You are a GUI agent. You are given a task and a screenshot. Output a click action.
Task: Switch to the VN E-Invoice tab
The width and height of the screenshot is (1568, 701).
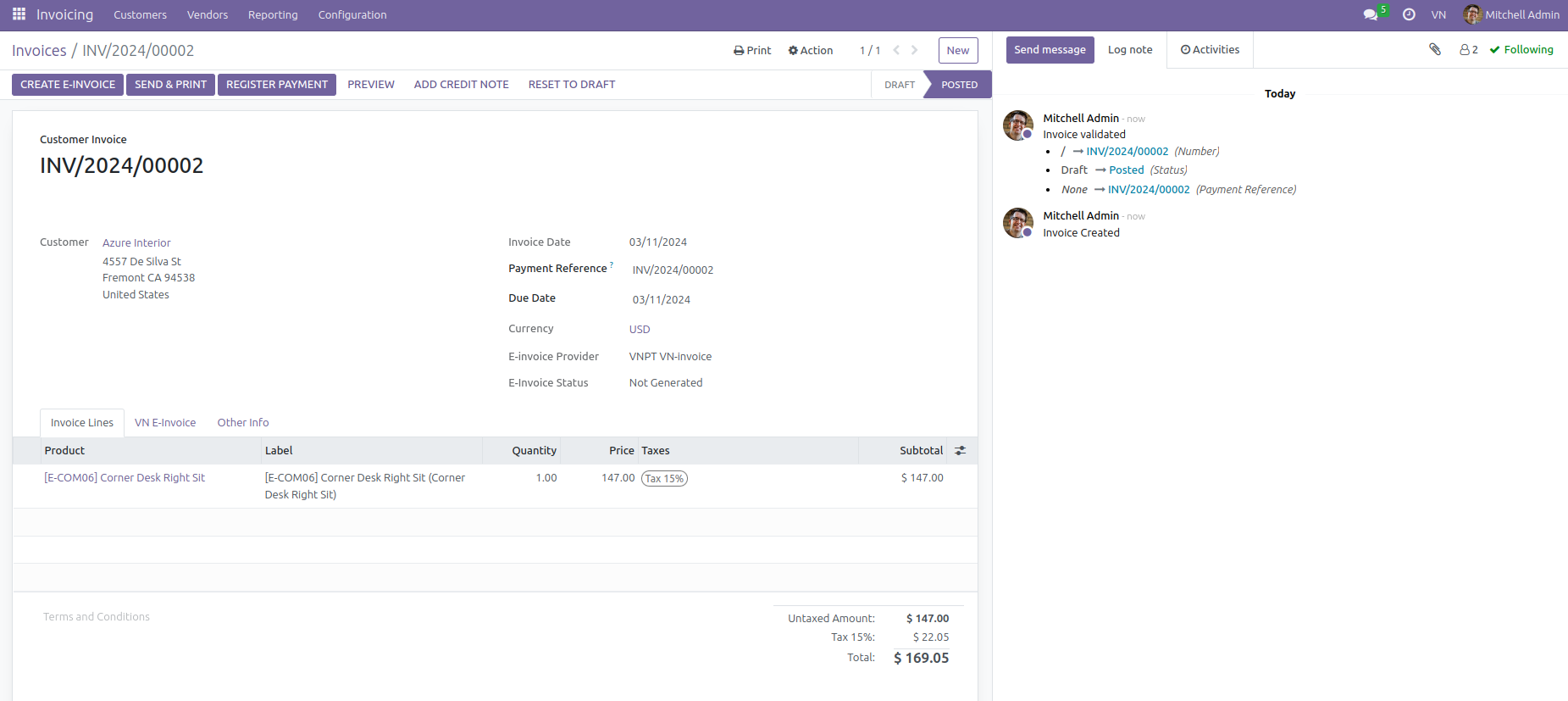165,423
